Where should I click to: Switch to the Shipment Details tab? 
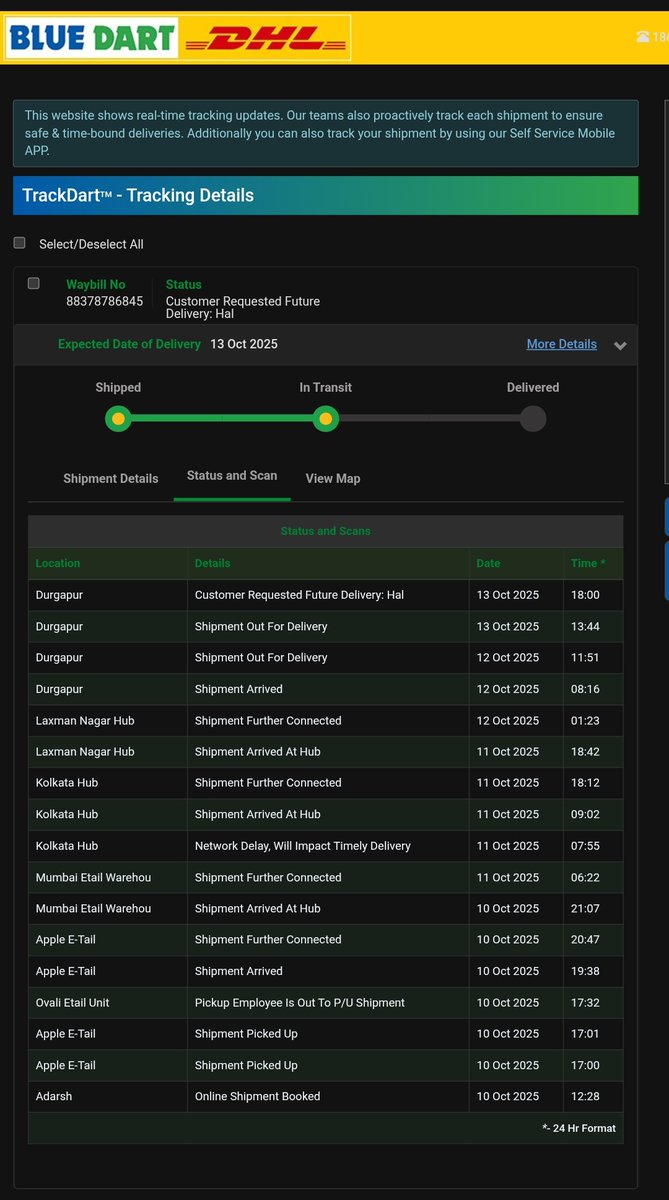pos(111,478)
